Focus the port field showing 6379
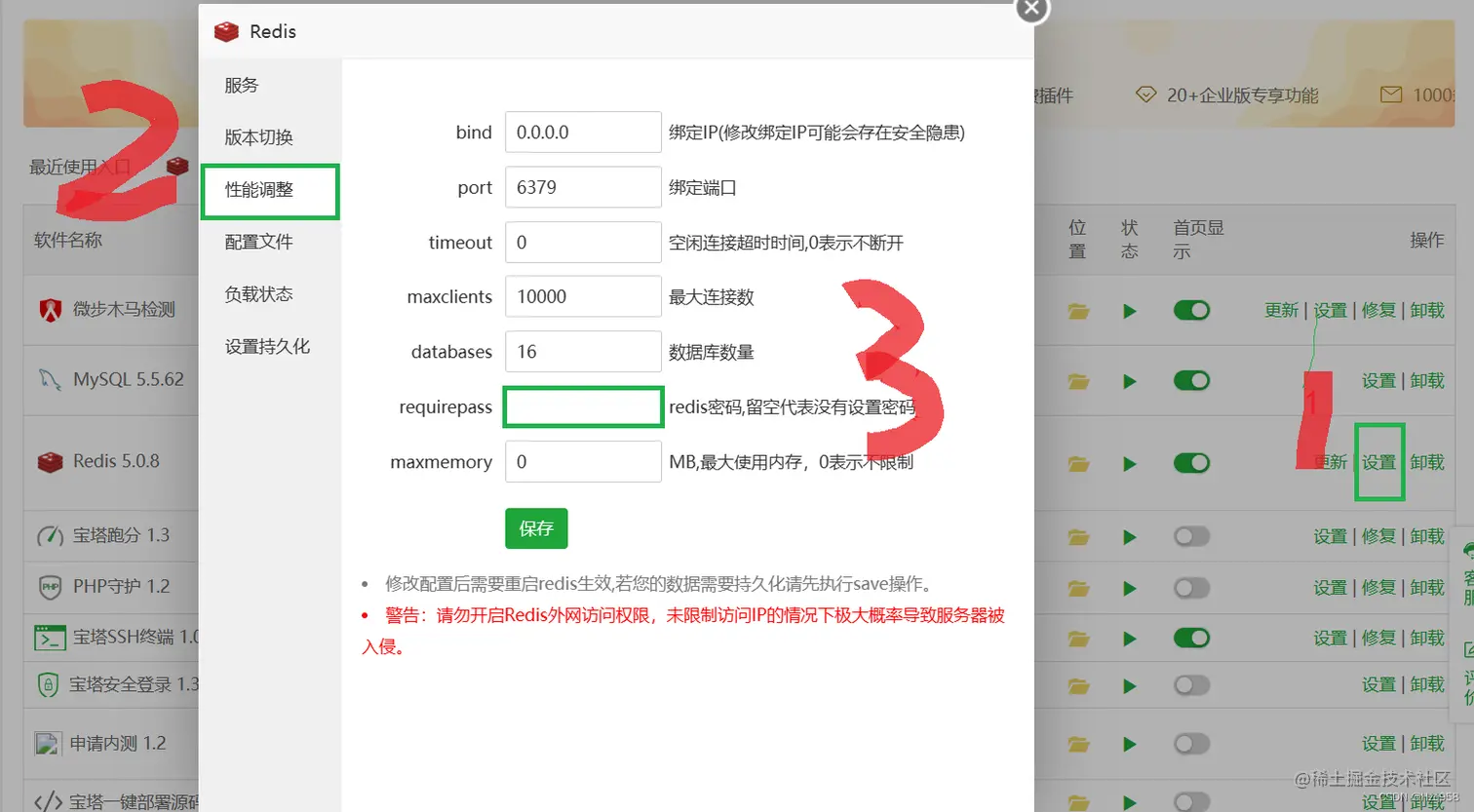The width and height of the screenshot is (1474, 812). coord(583,187)
